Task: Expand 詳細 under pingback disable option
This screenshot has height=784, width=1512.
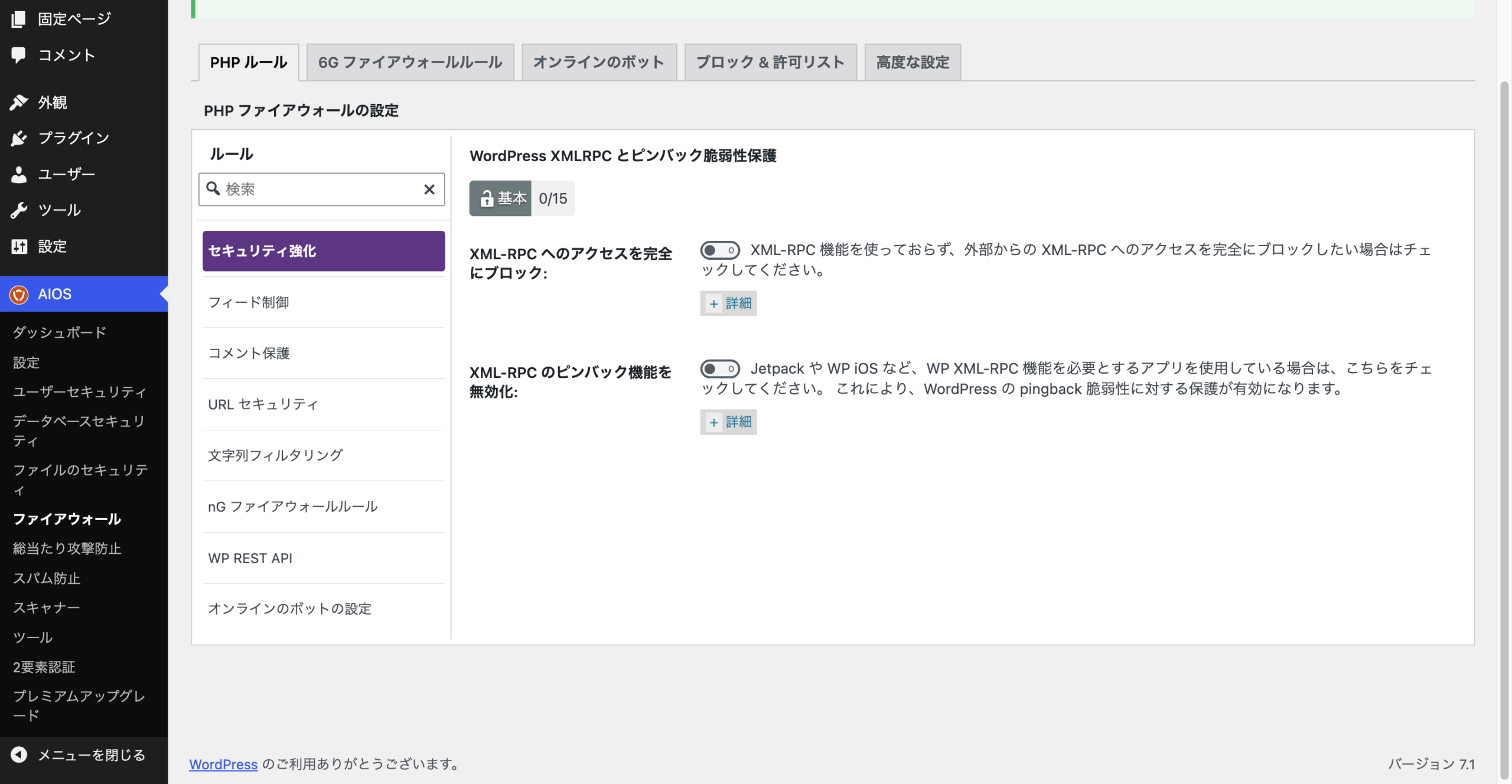Action: tap(728, 422)
